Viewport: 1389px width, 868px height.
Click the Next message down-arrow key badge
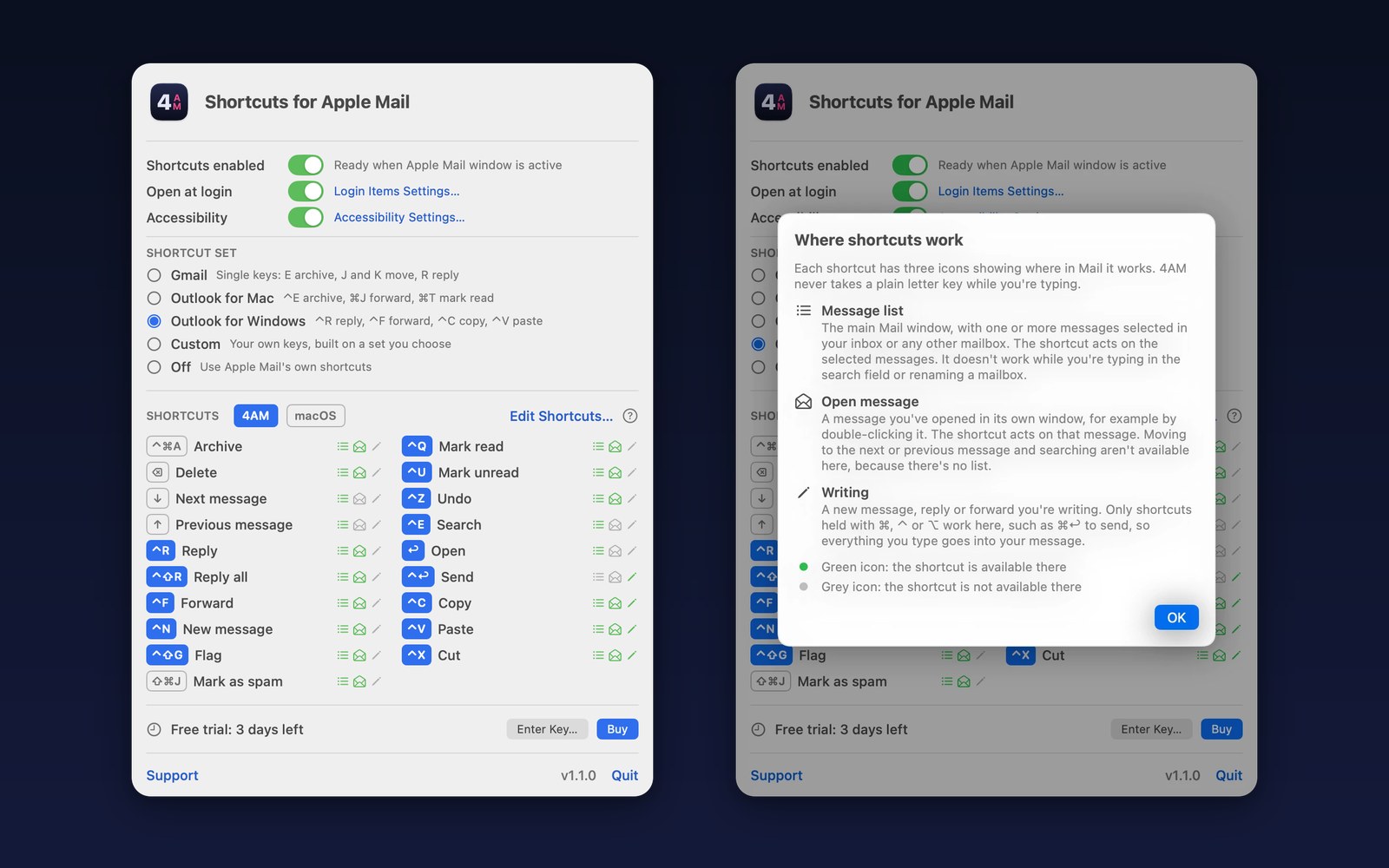(x=157, y=498)
